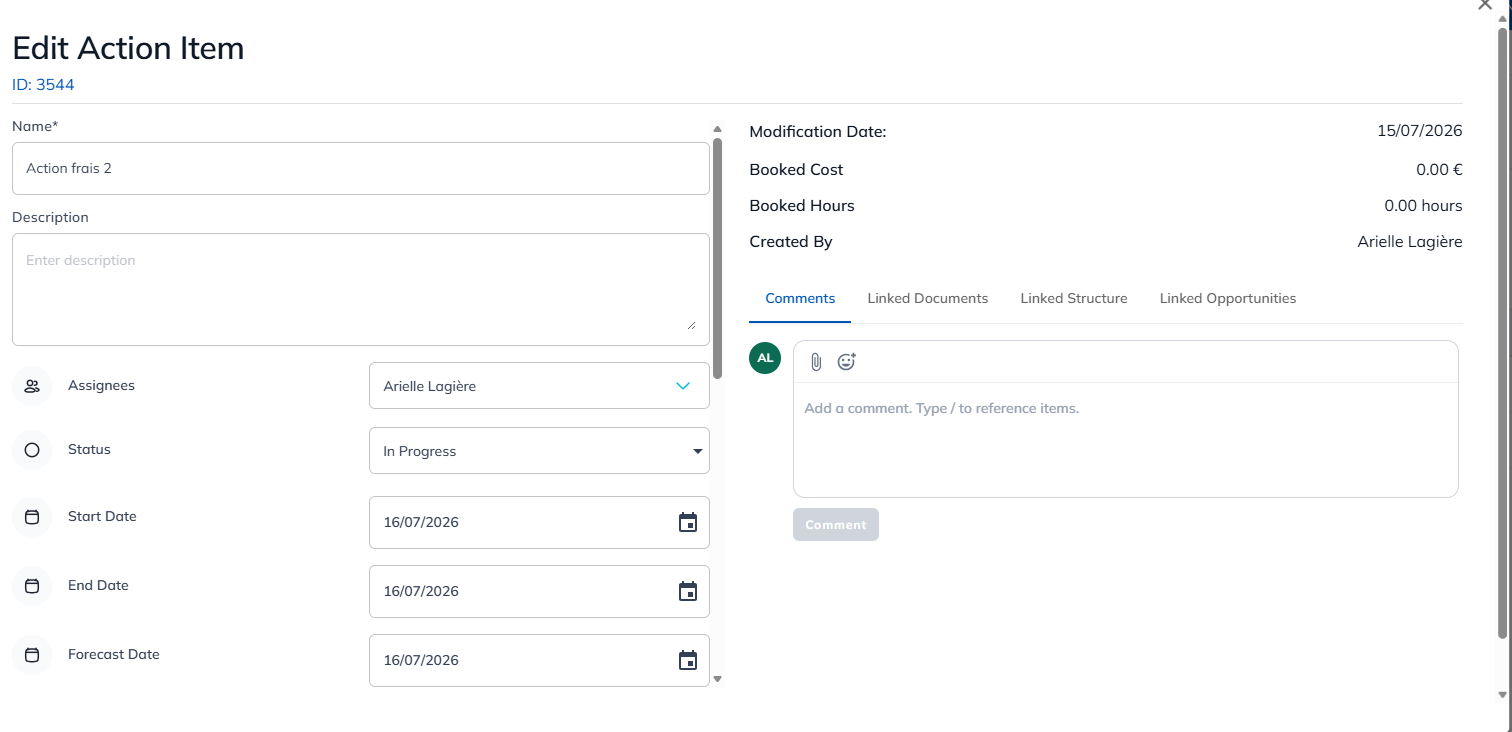Image resolution: width=1512 pixels, height=732 pixels.
Task: Click the page scrollbar down arrow
Action: (x=1503, y=694)
